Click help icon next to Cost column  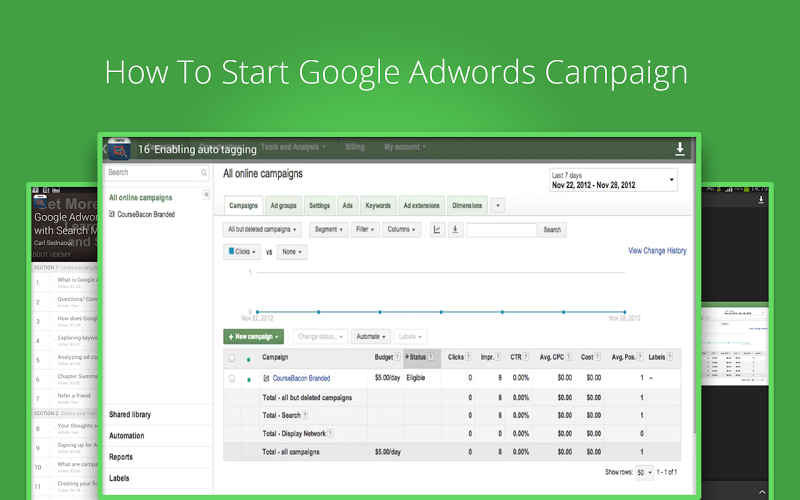point(597,357)
